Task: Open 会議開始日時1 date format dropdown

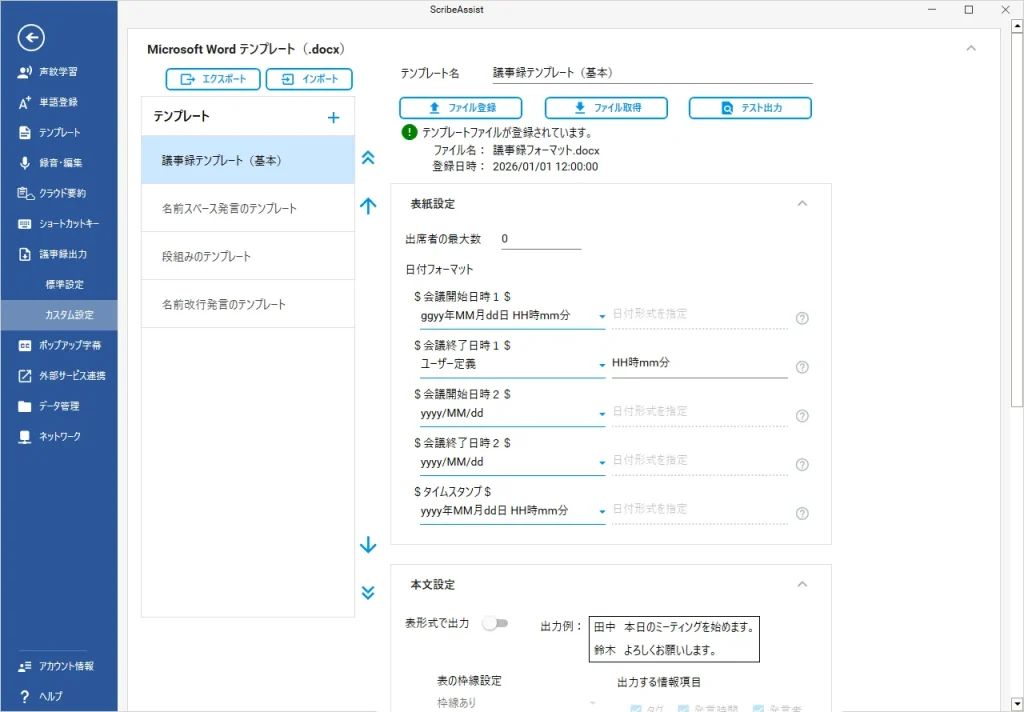Action: (602, 317)
